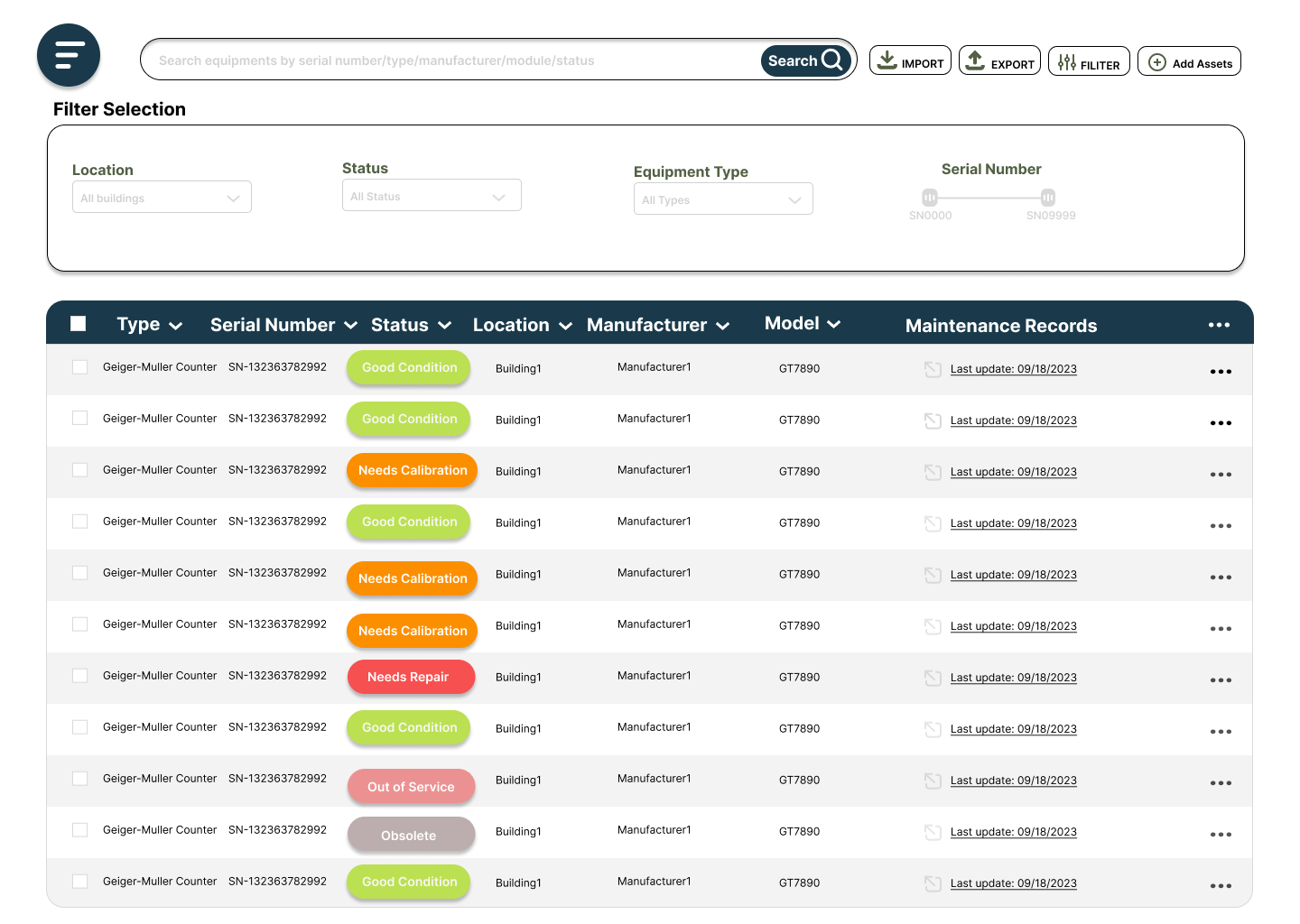Open the All Types equipment dropdown
Image resolution: width=1300 pixels, height=924 pixels.
pos(723,199)
